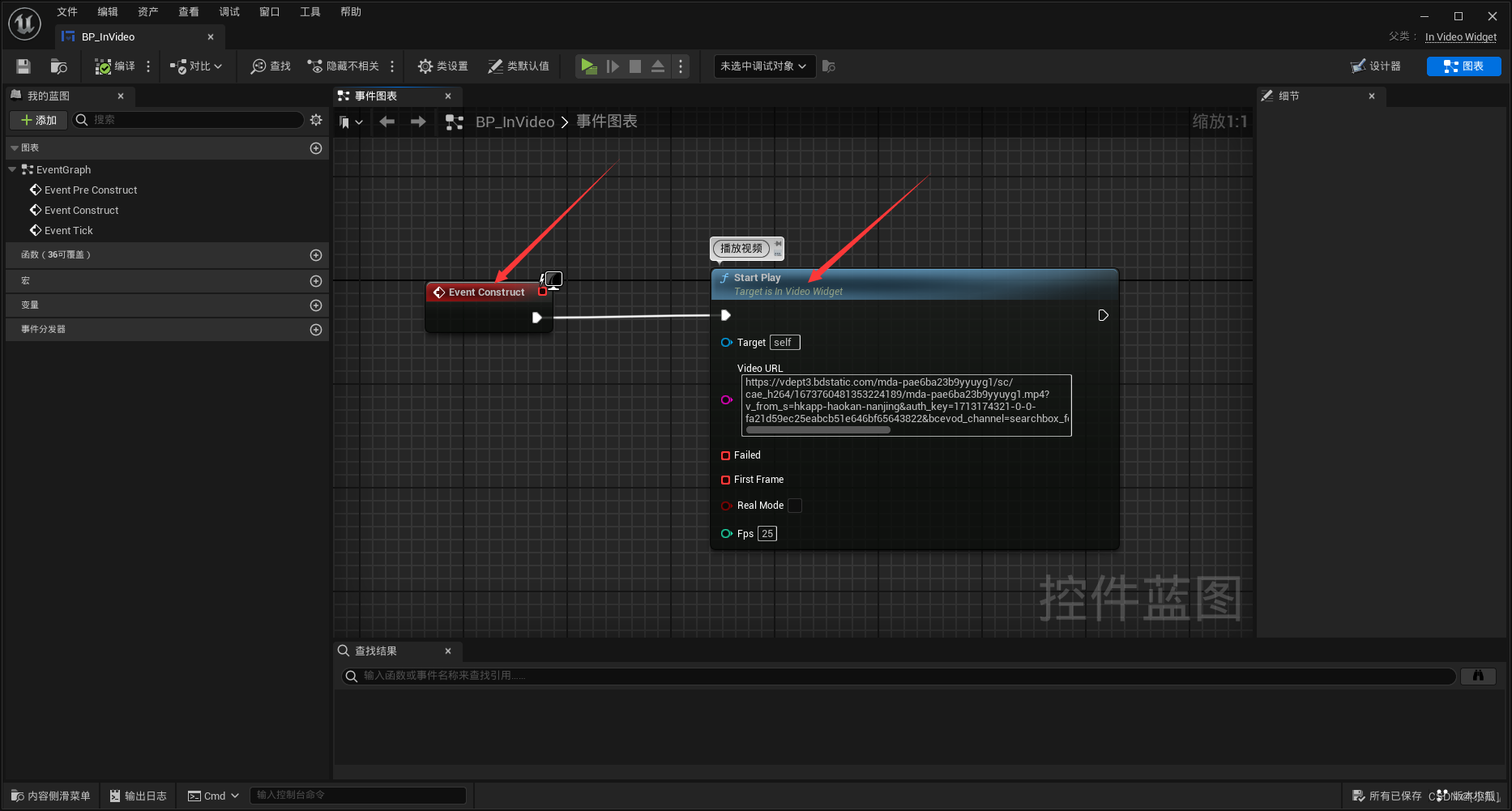Open the 调试 menu
Viewport: 1512px width, 811px height.
pos(229,11)
